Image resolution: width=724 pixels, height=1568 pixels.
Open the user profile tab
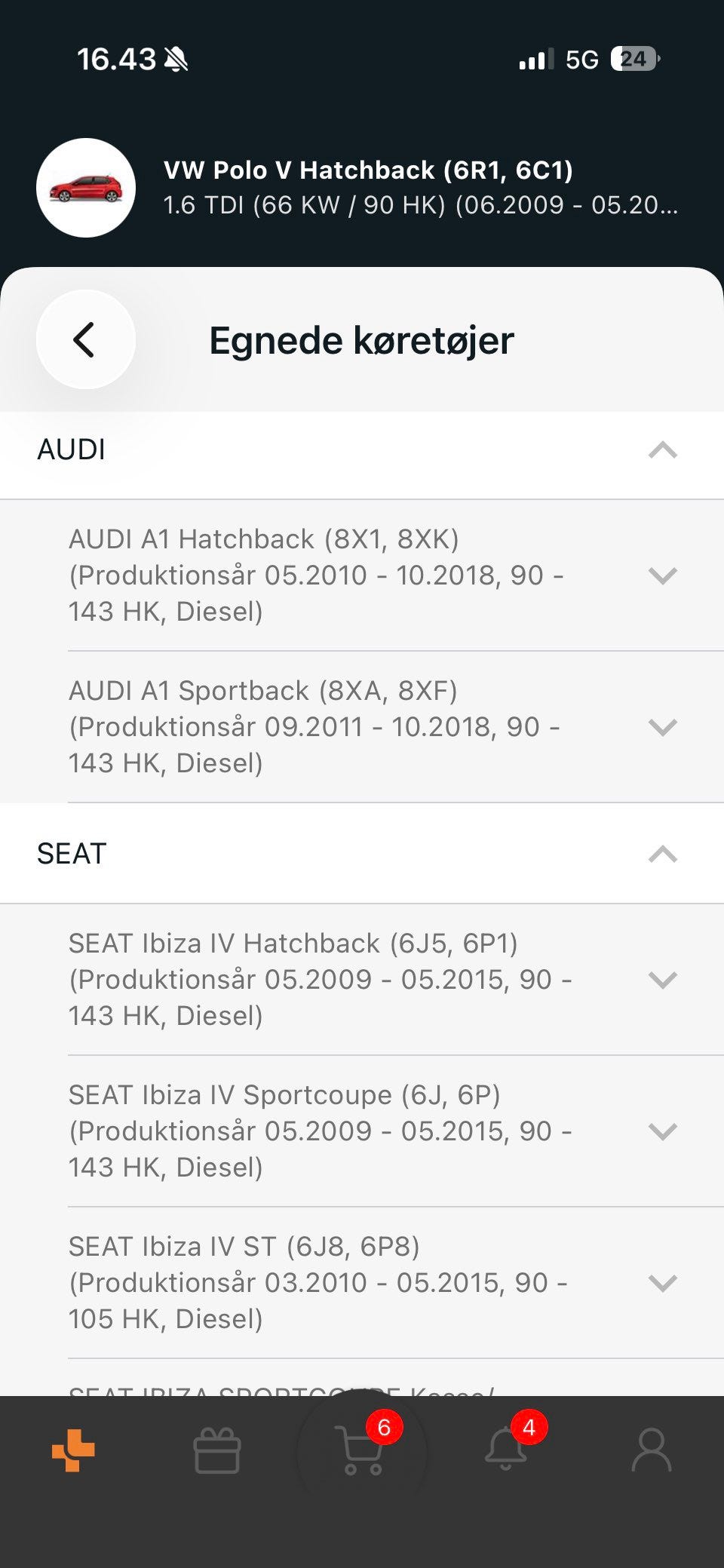651,1450
